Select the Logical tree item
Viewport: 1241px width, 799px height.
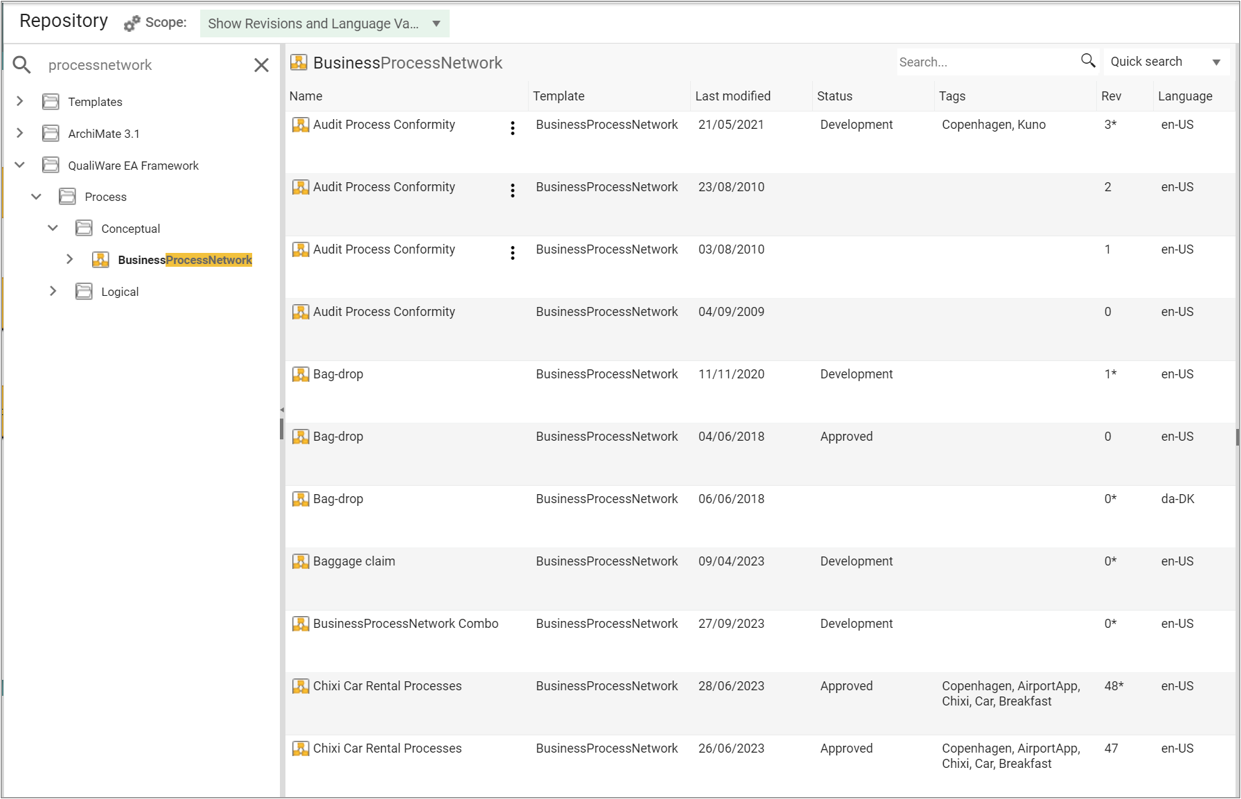120,292
